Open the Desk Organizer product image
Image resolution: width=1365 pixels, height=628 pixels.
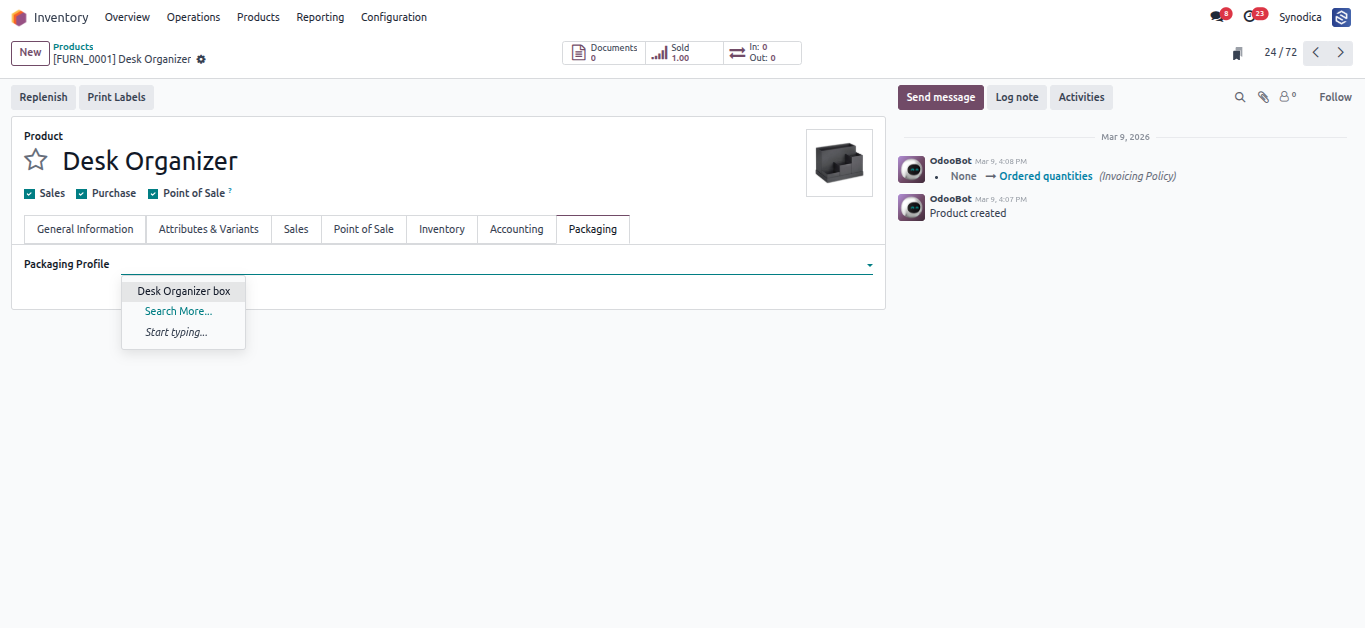[839, 163]
